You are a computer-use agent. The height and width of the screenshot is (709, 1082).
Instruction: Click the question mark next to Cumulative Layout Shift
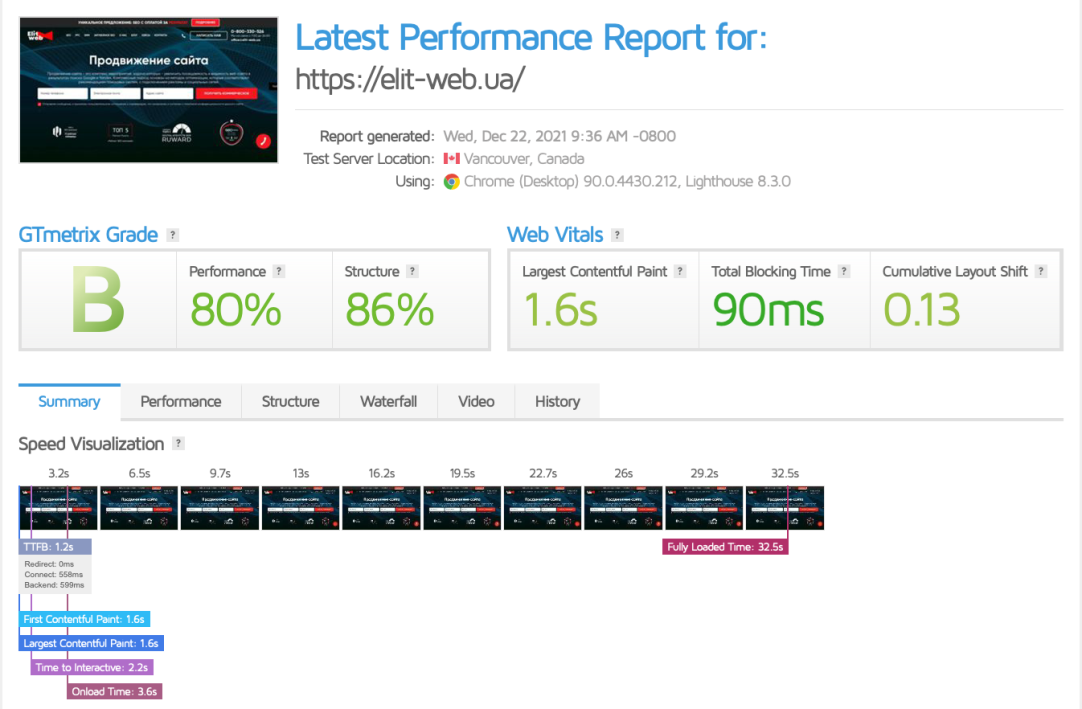1041,271
